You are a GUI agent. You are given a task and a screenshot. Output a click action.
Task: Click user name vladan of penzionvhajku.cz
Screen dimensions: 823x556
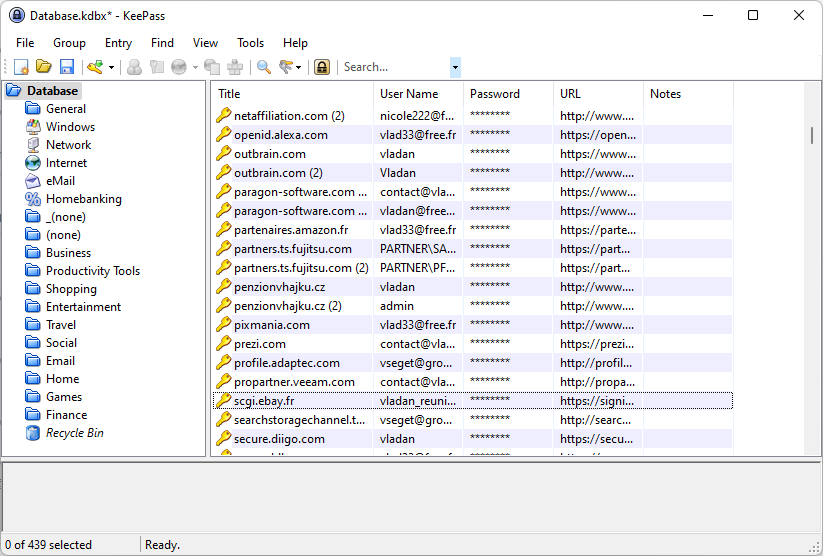point(397,287)
